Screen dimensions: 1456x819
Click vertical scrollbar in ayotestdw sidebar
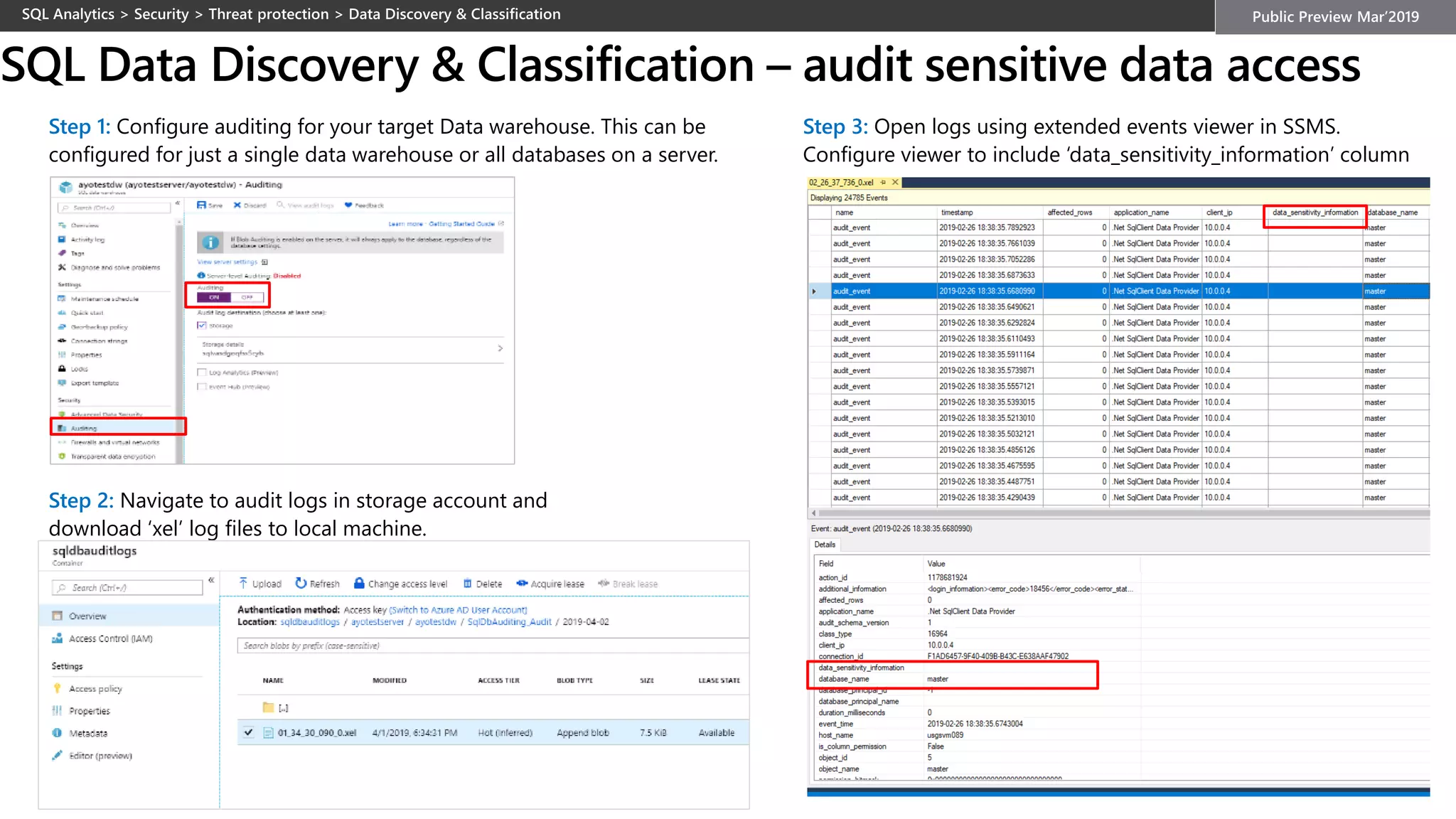[179, 341]
